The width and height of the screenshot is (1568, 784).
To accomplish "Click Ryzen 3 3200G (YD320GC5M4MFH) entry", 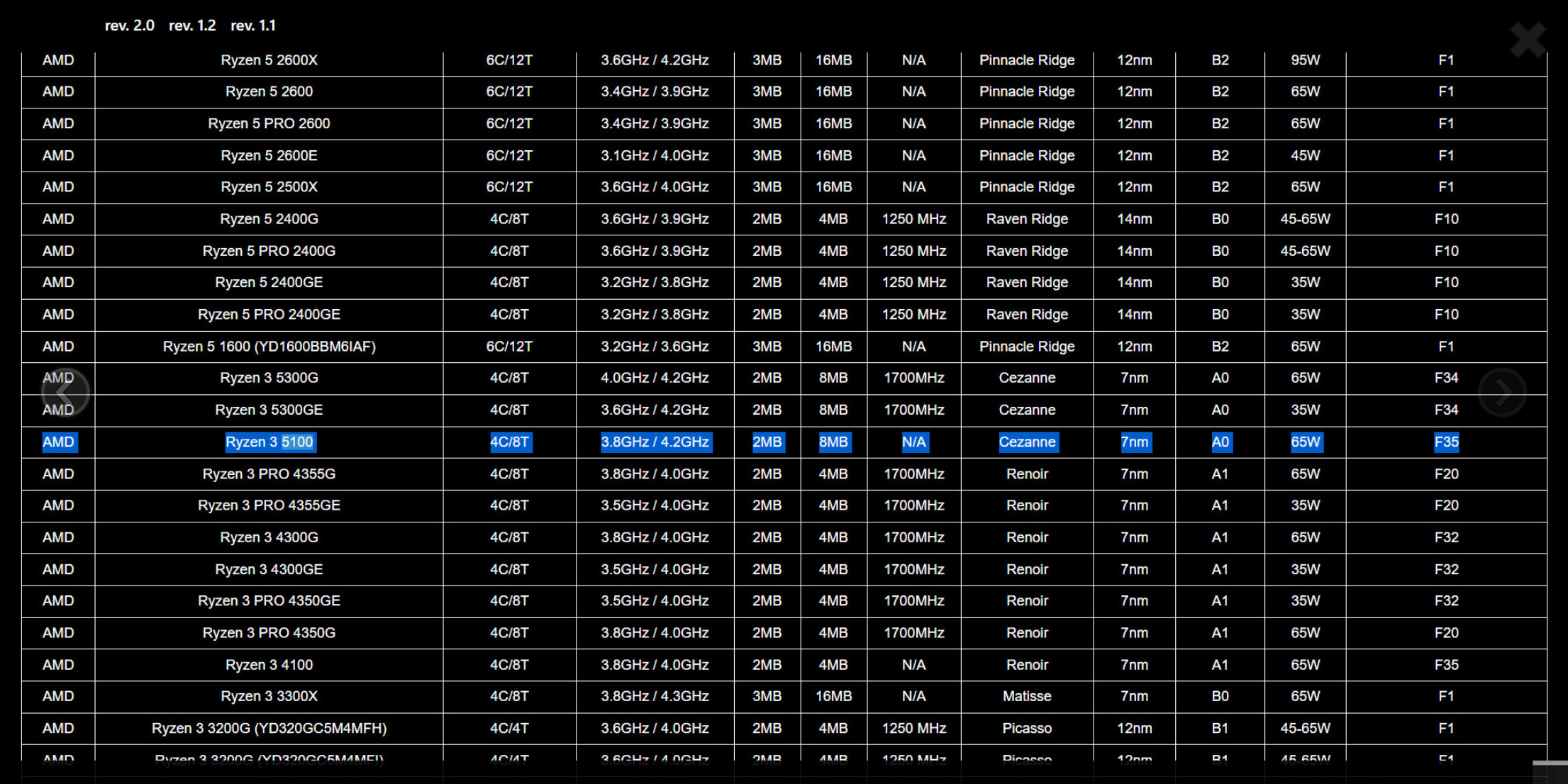I will tap(269, 728).
